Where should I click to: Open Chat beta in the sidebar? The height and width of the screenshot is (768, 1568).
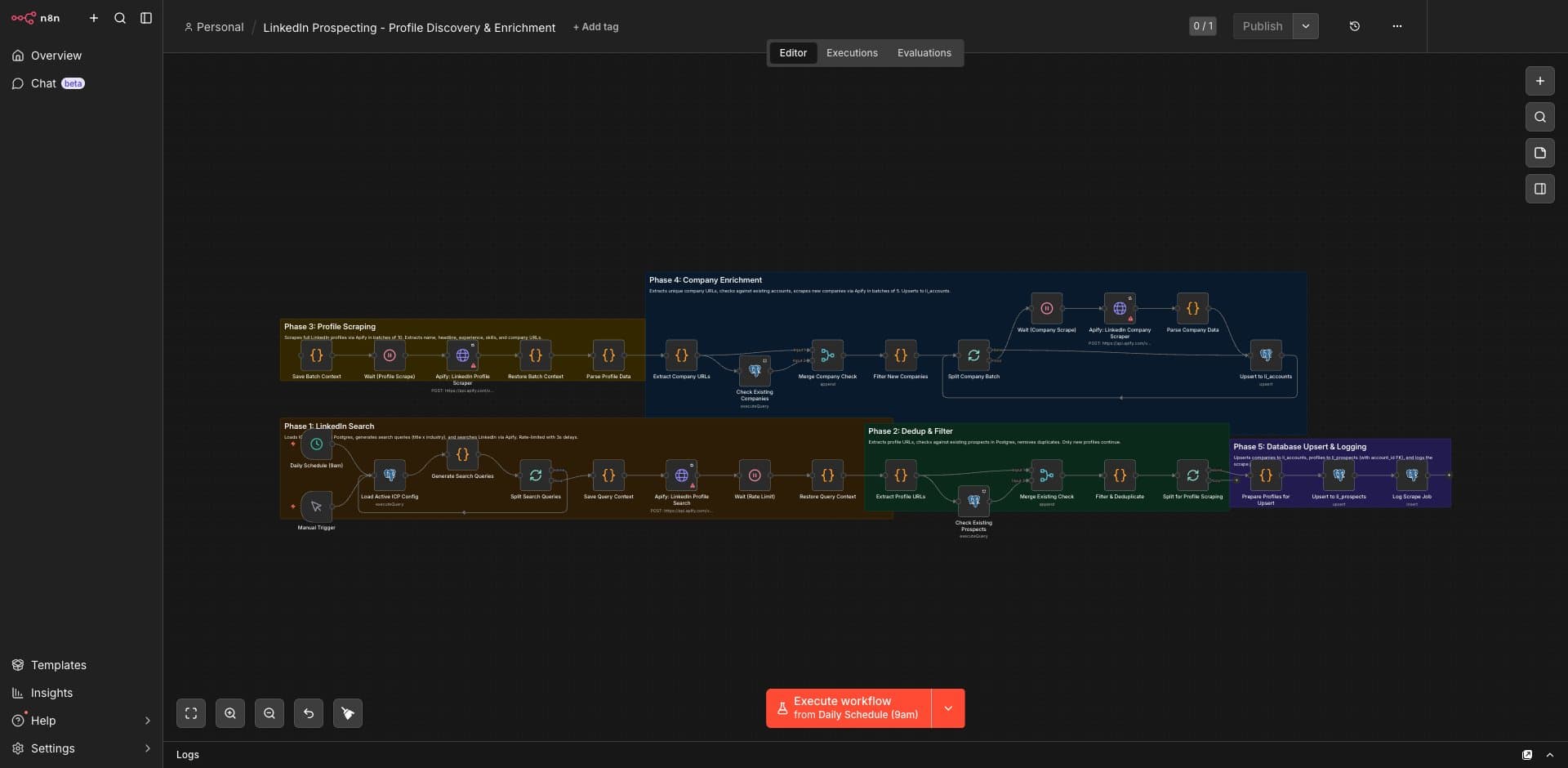pos(81,83)
